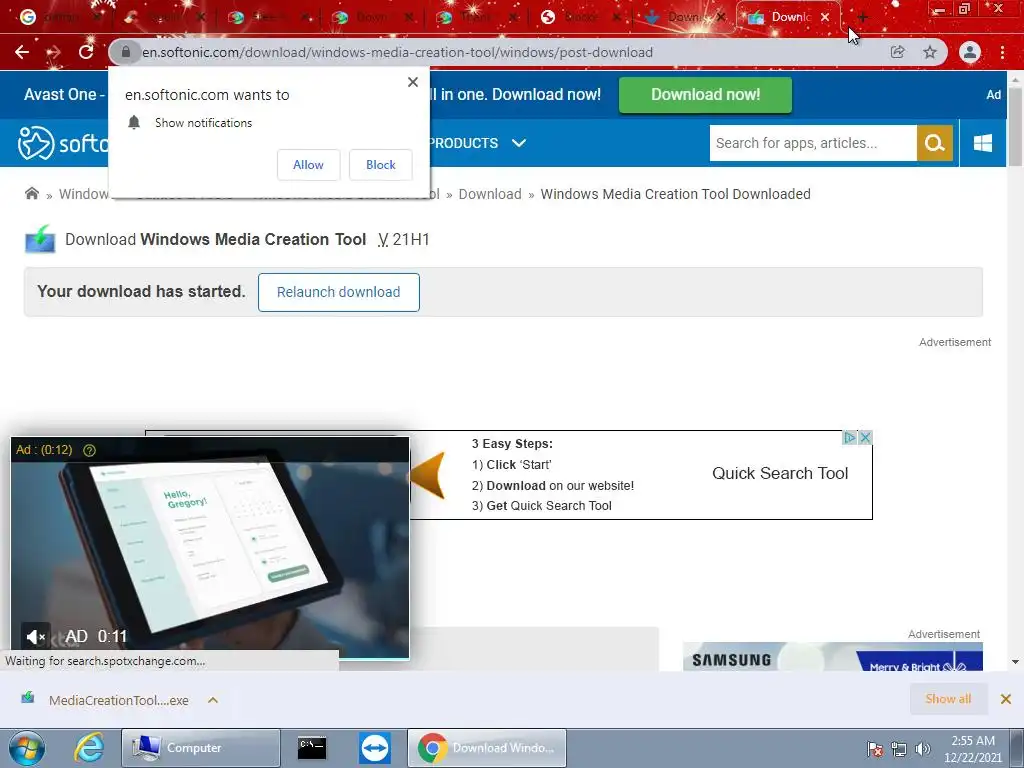Go to home via breadcrumb house icon
Viewport: 1024px width, 768px height.
31,193
